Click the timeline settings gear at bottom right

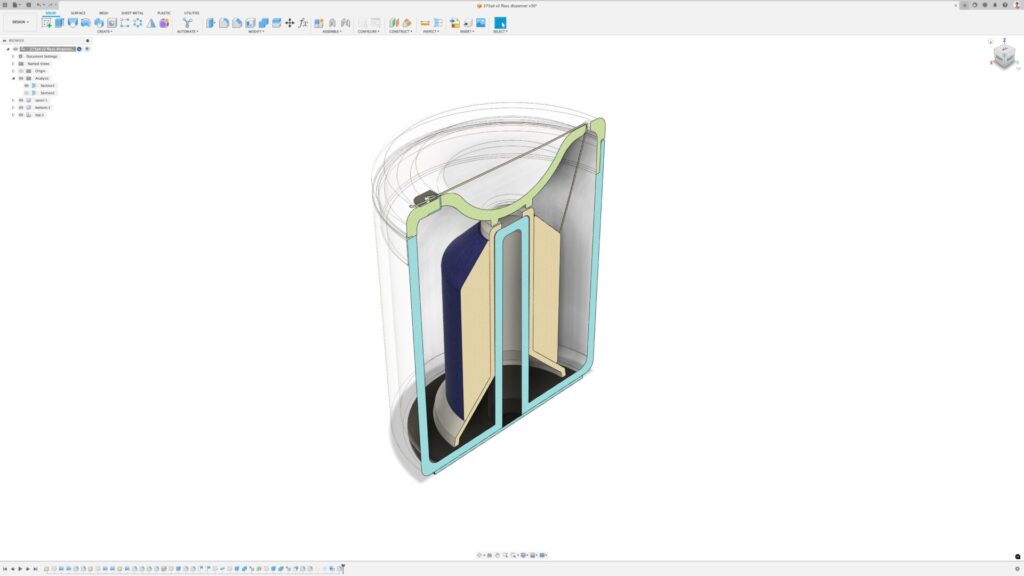(x=1017, y=569)
